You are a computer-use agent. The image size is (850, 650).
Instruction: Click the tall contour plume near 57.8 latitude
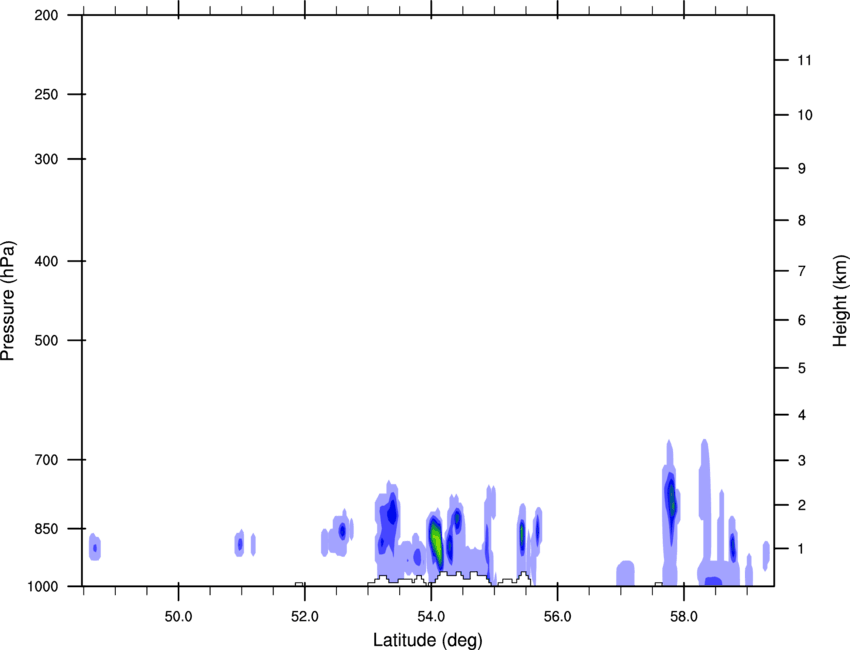(671, 510)
